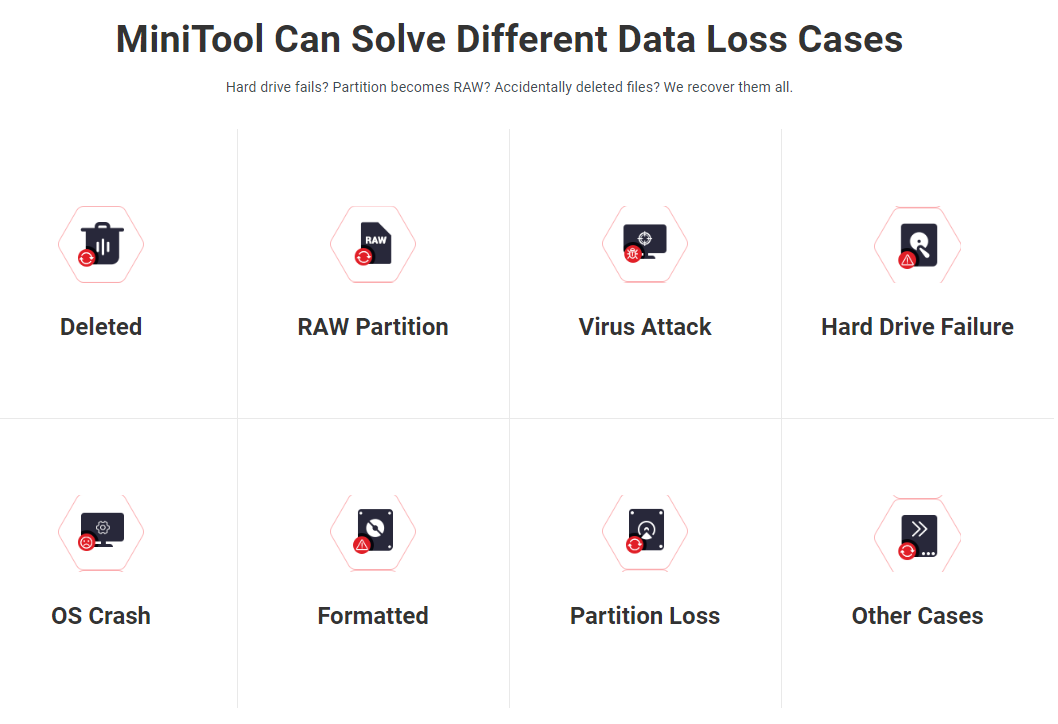Select the Virus Attack monitor icon

click(x=645, y=243)
